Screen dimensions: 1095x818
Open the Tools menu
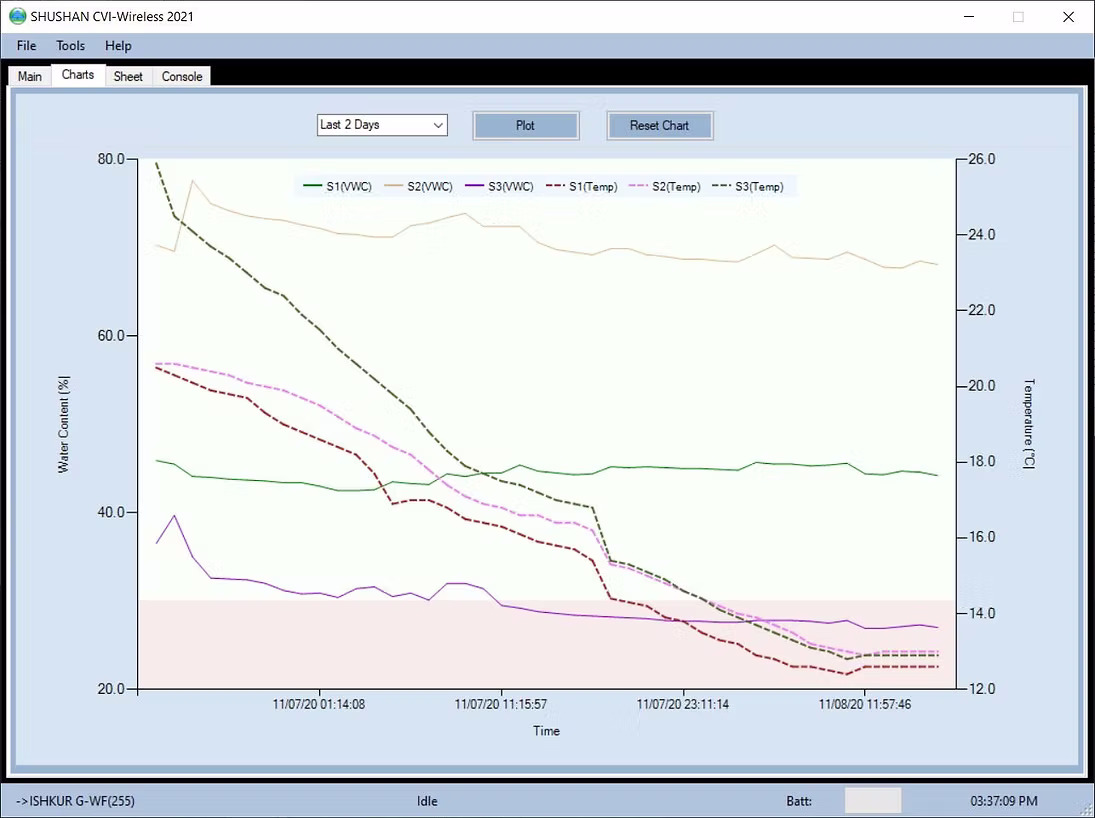pos(71,46)
